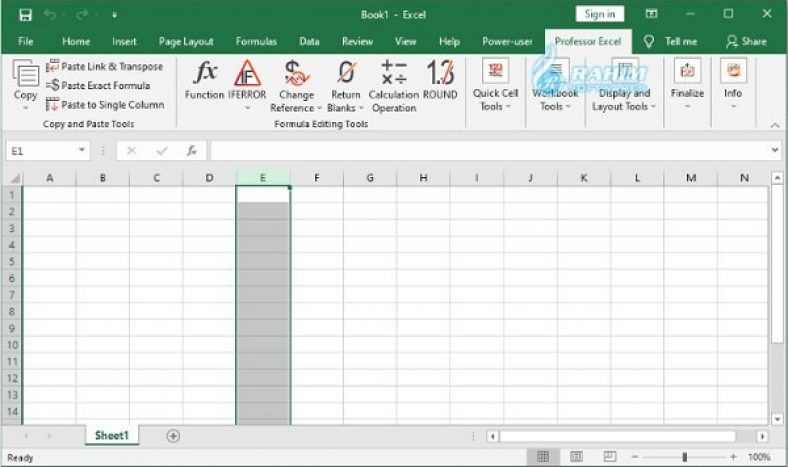Open Ribbon Display Options icon
The image size is (788, 467).
point(651,14)
